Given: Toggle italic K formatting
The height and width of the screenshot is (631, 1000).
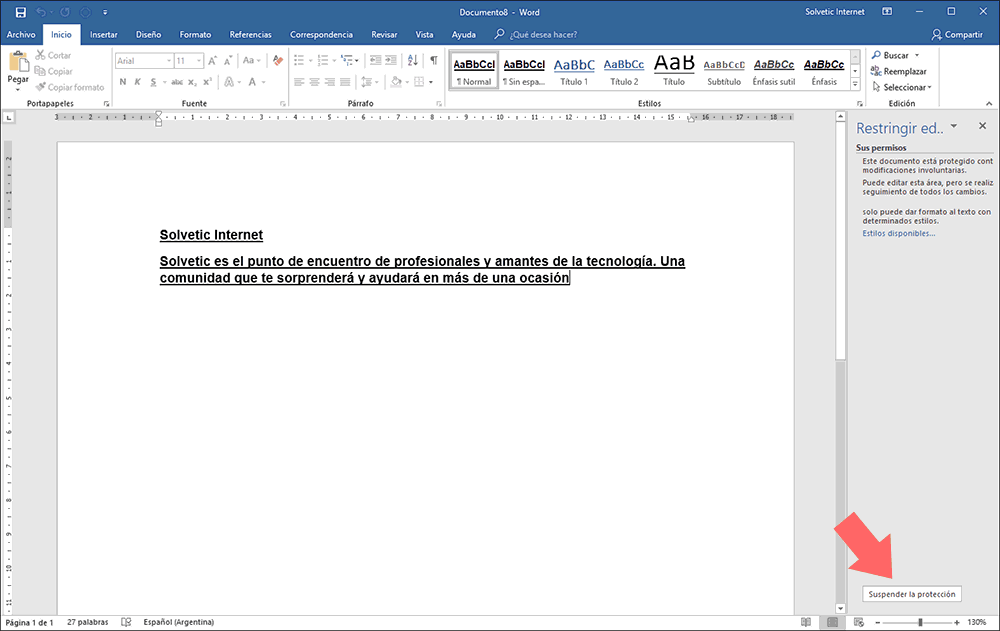Looking at the screenshot, I should pos(138,82).
